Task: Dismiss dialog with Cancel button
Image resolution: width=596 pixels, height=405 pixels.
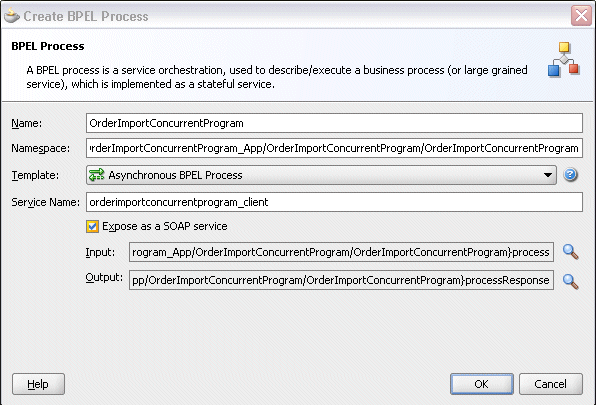Action: click(550, 384)
